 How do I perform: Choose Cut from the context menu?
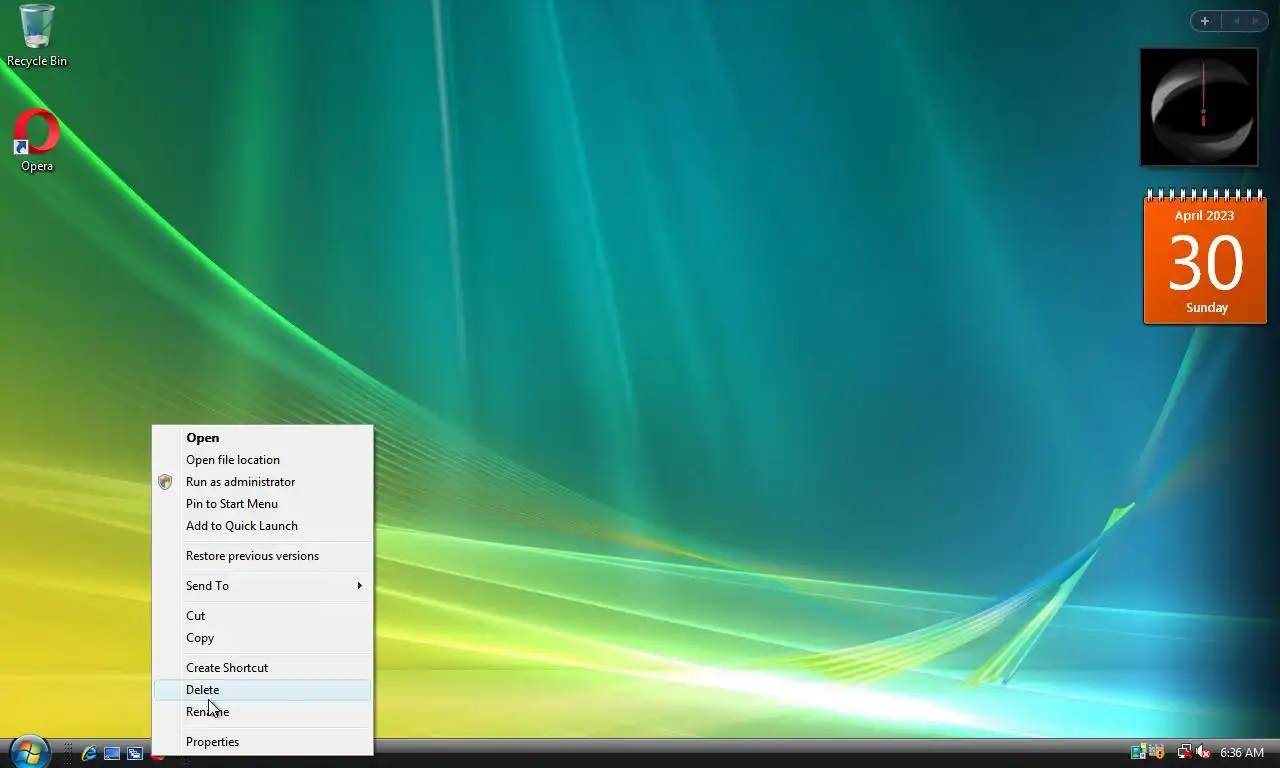[262, 616]
